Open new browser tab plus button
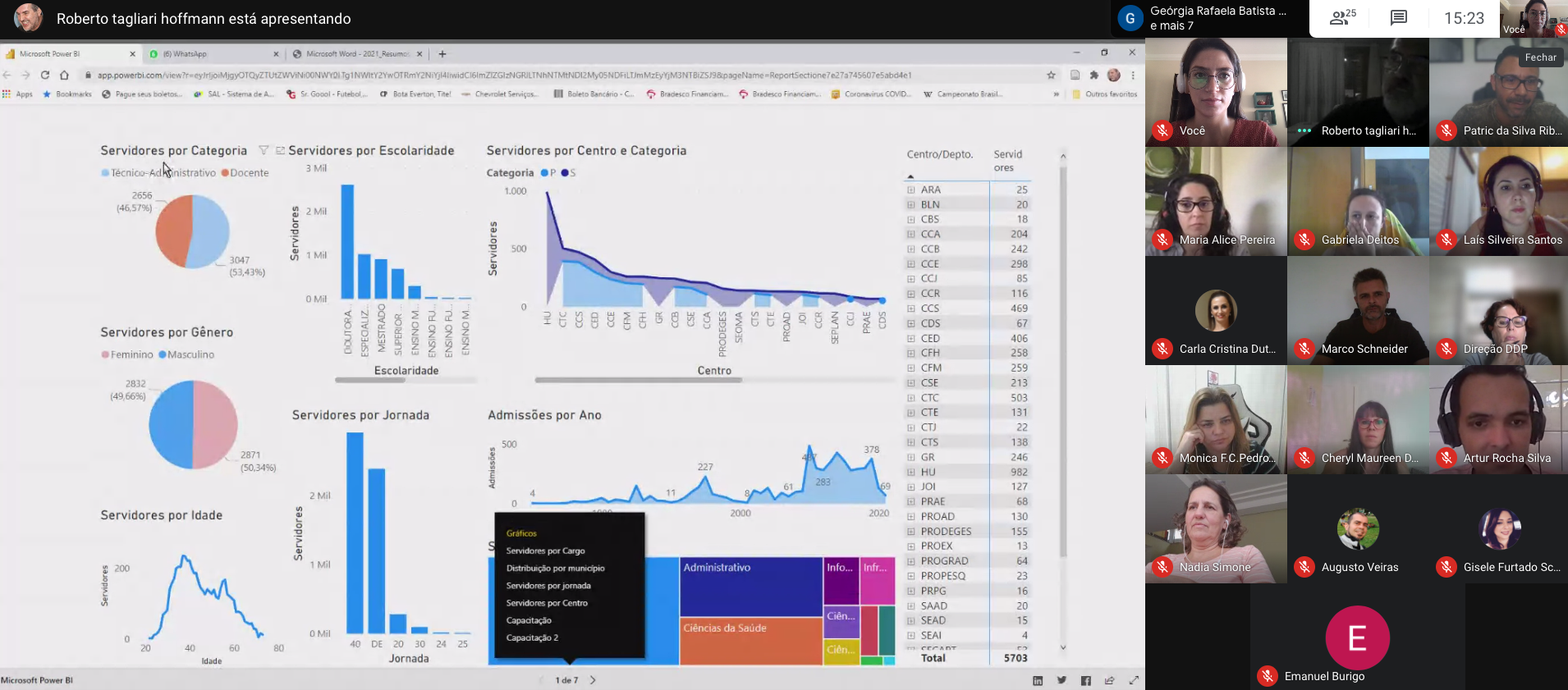 point(442,54)
